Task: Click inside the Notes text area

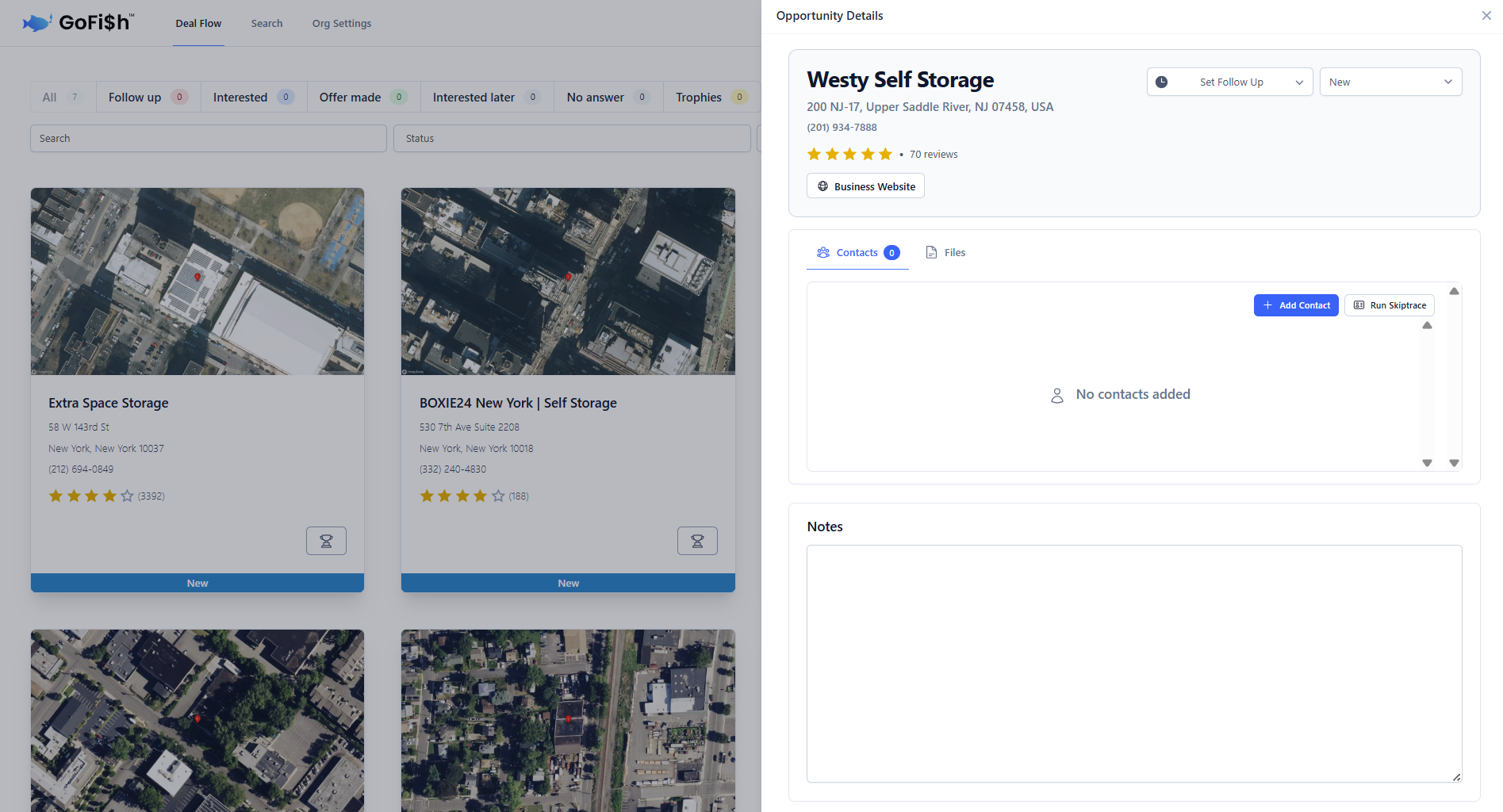Action: (1134, 664)
